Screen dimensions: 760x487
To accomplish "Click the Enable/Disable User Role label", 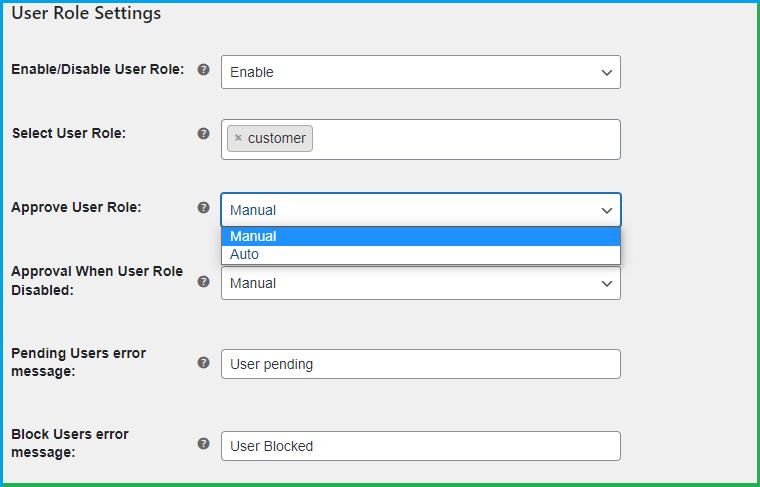I will click(97, 69).
